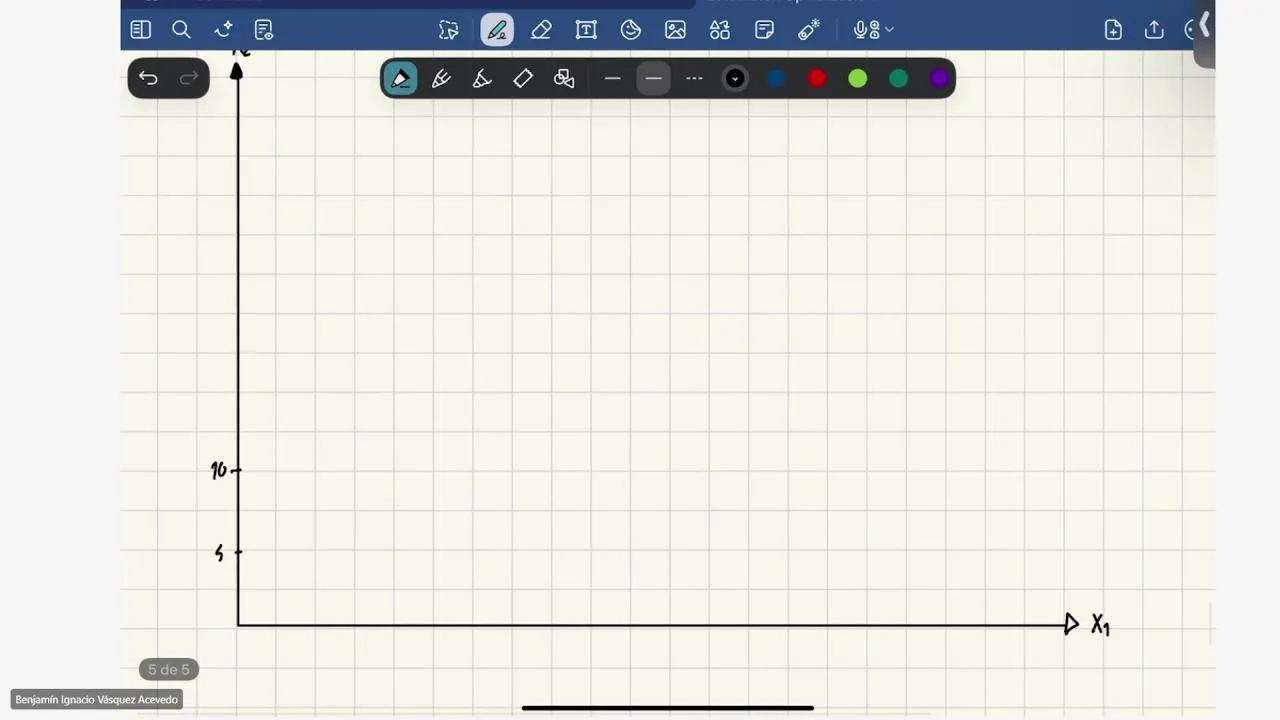Pick the purple pen color

click(x=939, y=78)
